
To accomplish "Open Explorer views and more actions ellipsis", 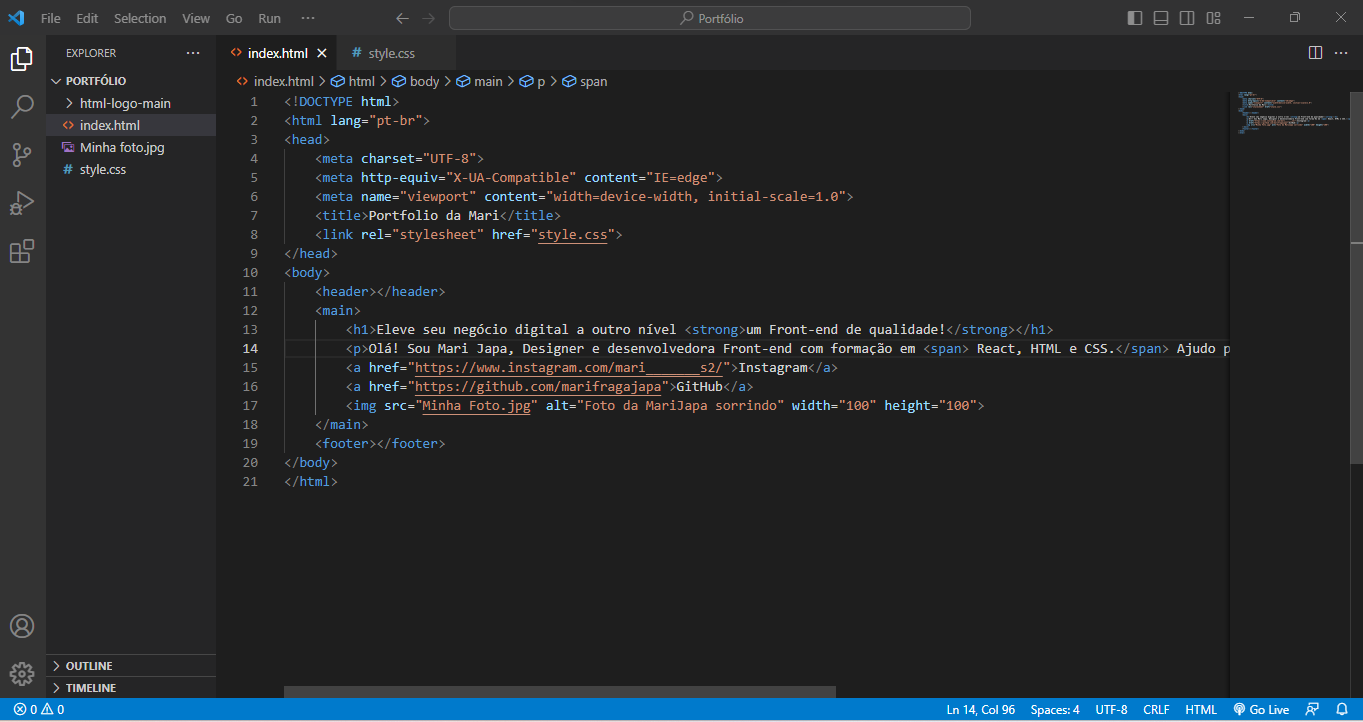I will pos(193,53).
